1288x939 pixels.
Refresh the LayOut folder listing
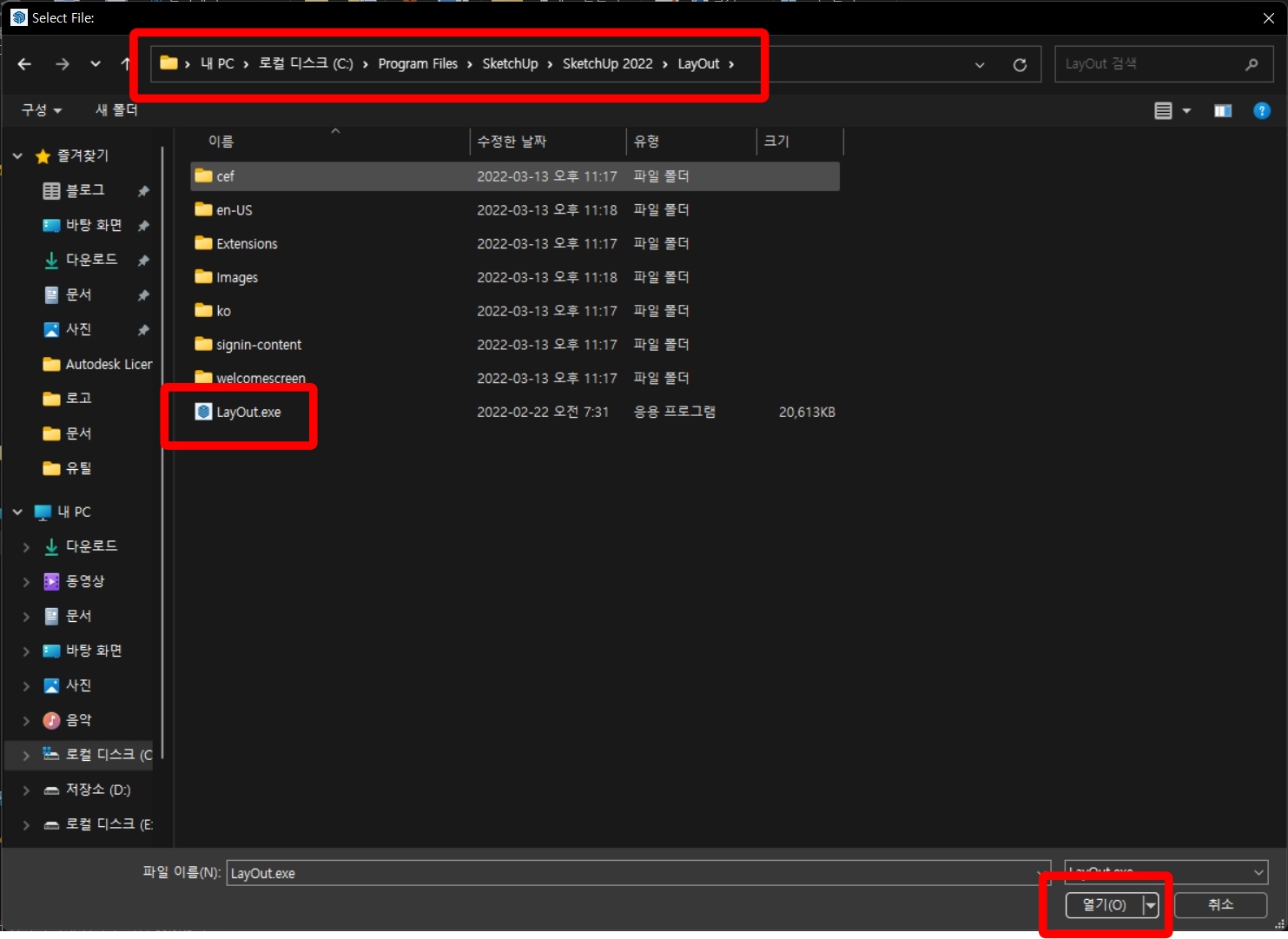pos(1020,64)
